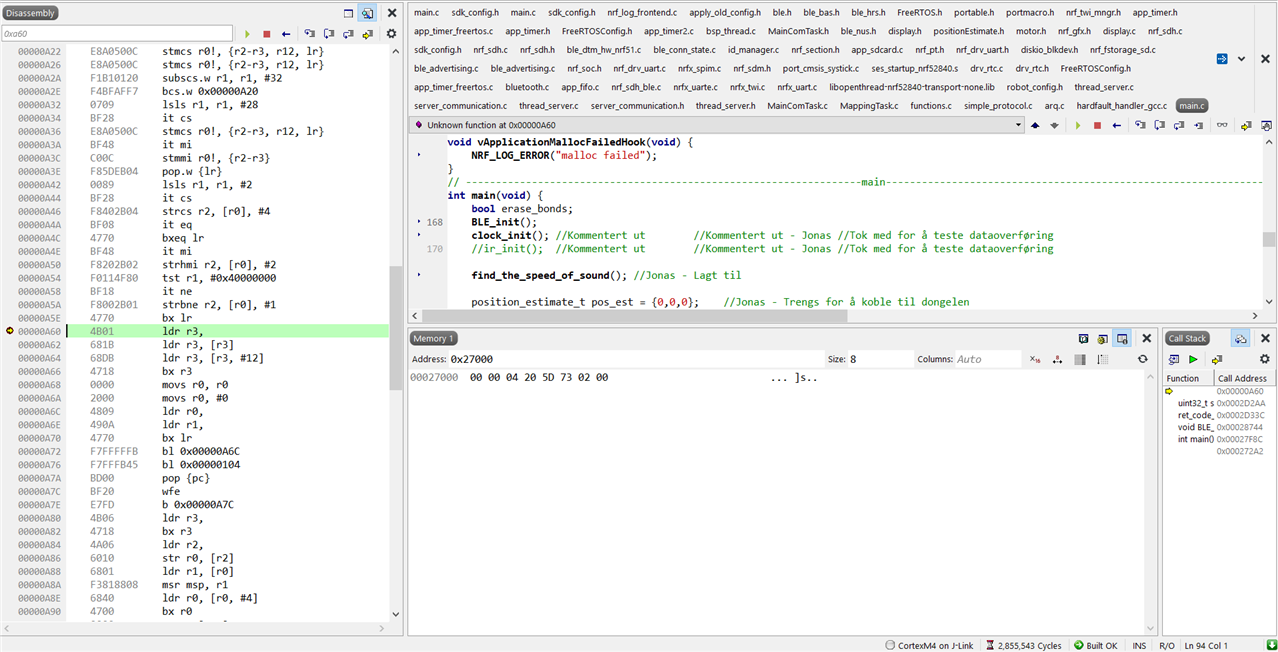Viewport: 1278px width, 652px height.
Task: Toggle the 8-bit width Memory toolbar icon
Action: tap(1058, 359)
